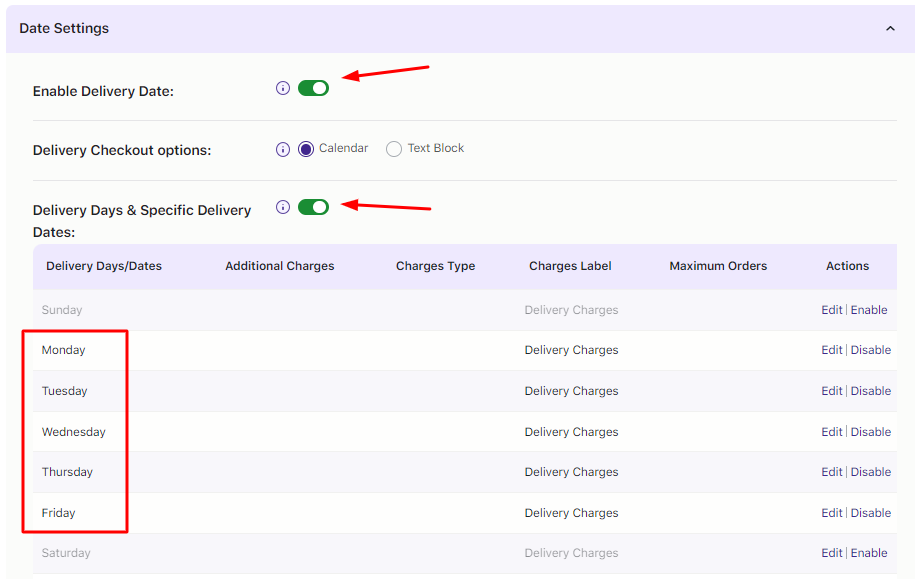Enable Sunday as a delivery day
915x579 pixels.
(869, 310)
